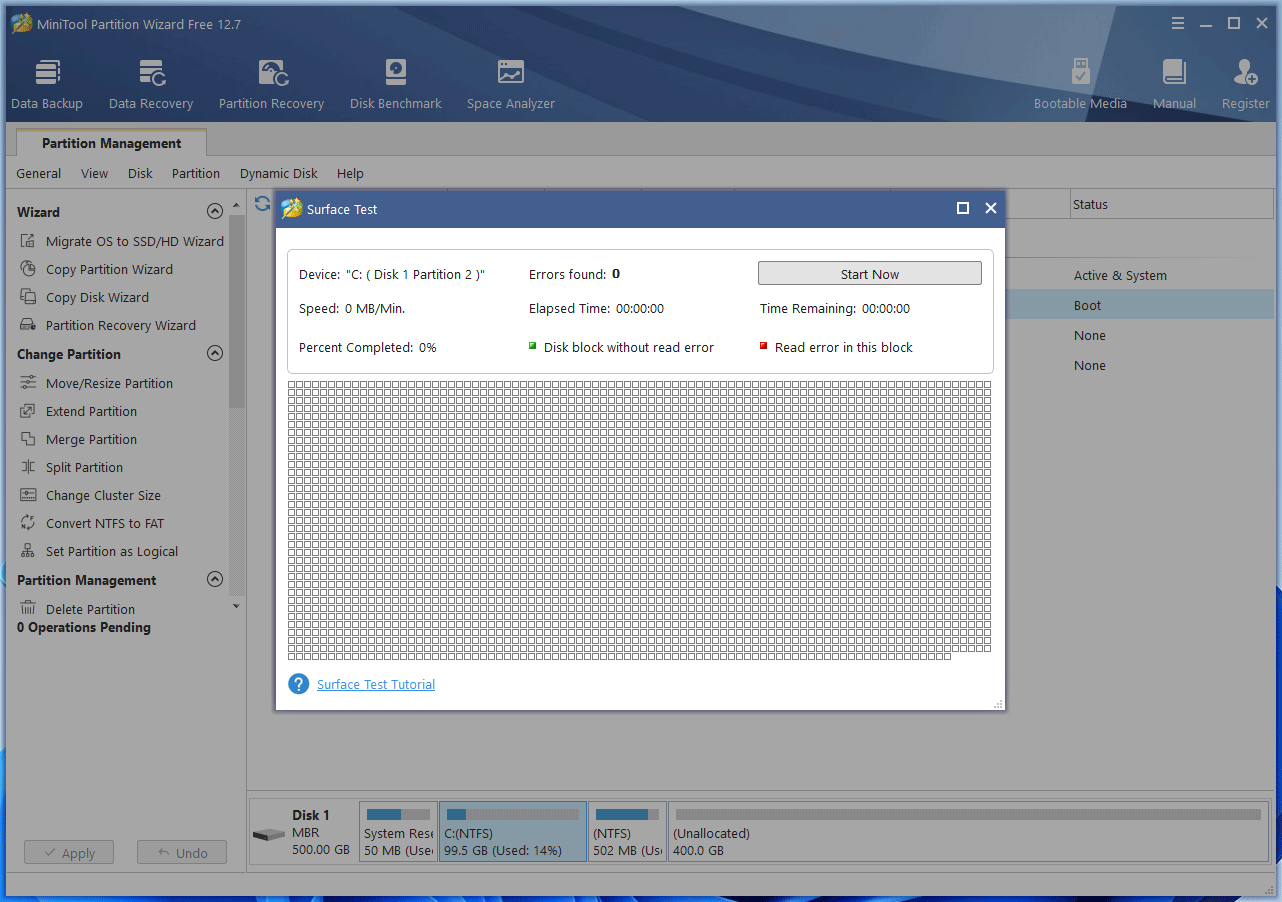Open the View menu
Viewport: 1282px width, 902px height.
point(95,173)
